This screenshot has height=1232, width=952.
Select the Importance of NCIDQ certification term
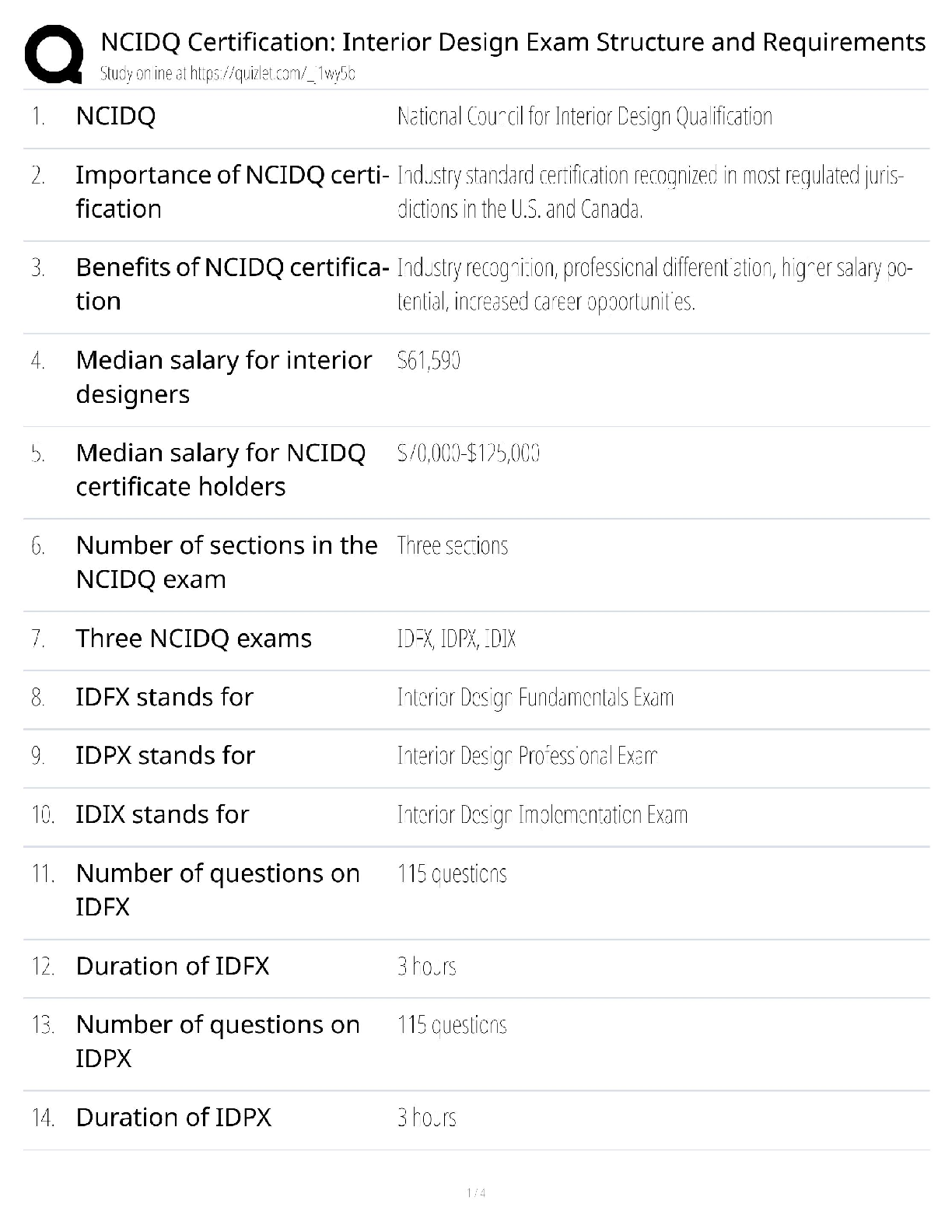click(x=231, y=191)
